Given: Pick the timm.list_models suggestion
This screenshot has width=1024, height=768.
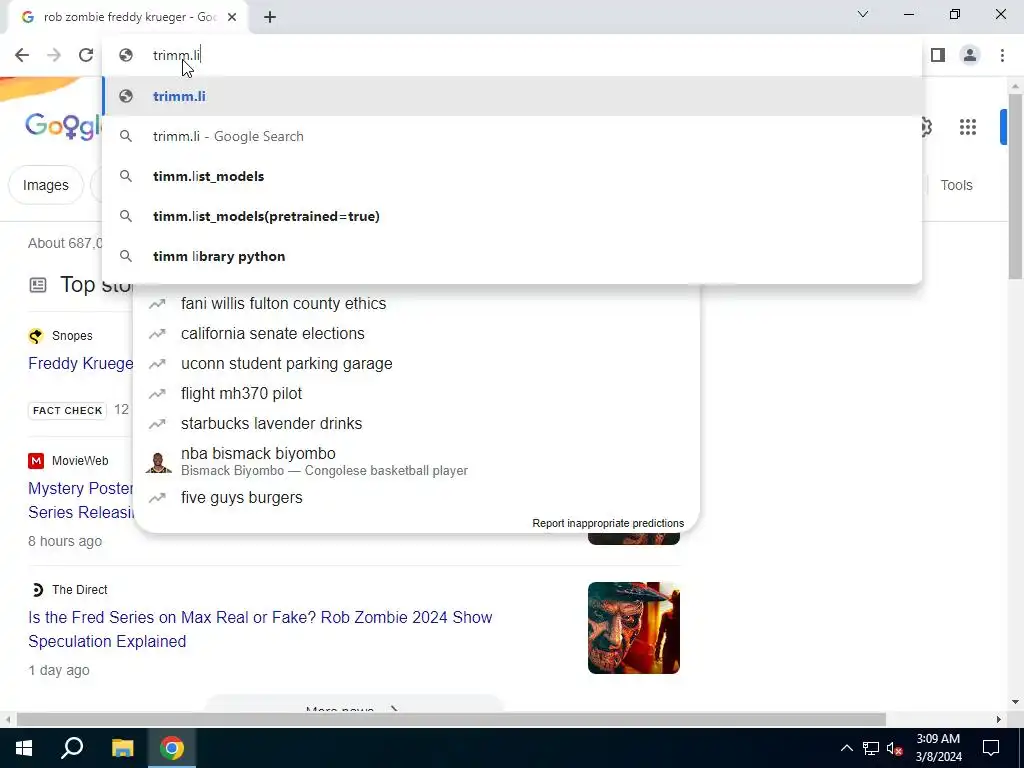Looking at the screenshot, I should coord(512,176).
